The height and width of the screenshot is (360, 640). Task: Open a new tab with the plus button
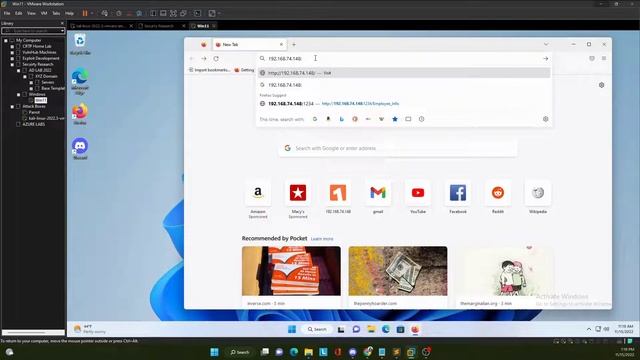(294, 44)
